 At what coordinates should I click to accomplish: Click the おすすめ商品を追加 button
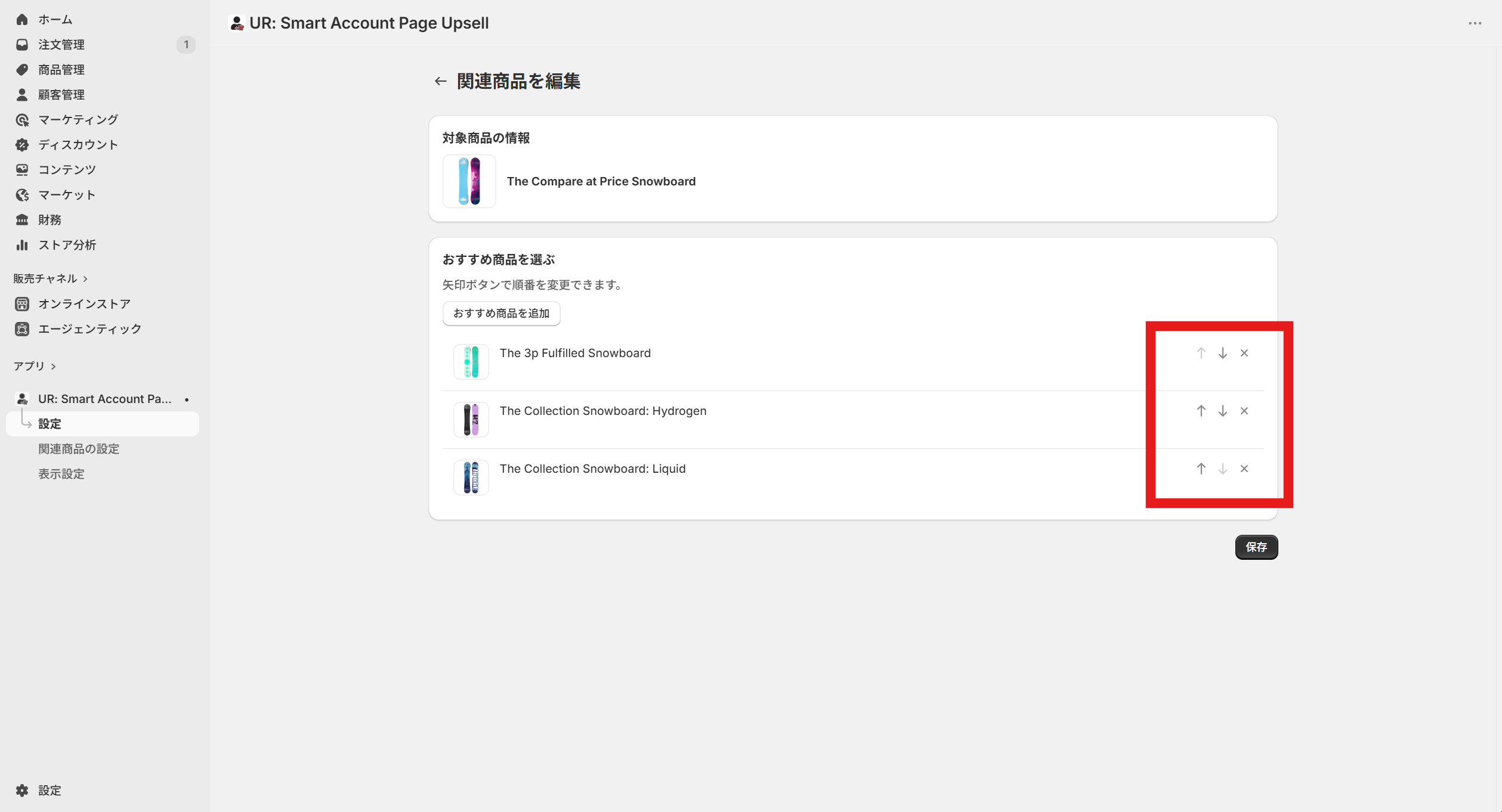[501, 314]
